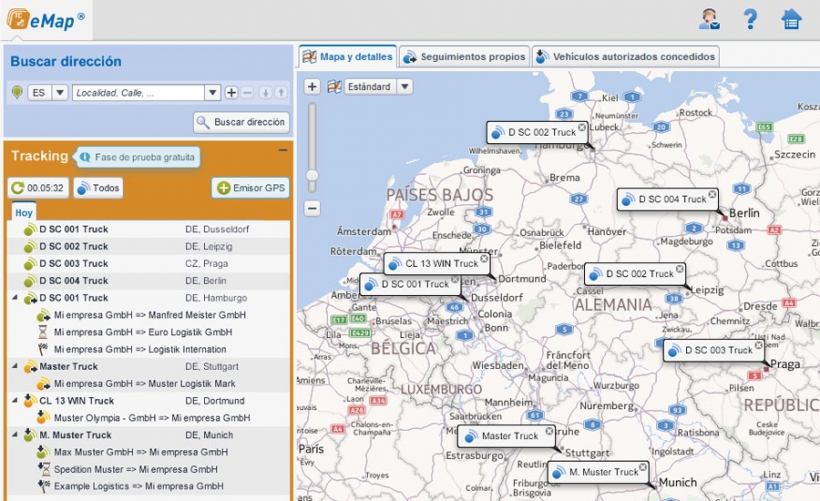Screen dimensions: 820x501
Task: Go to home via the house icon
Action: (x=791, y=19)
